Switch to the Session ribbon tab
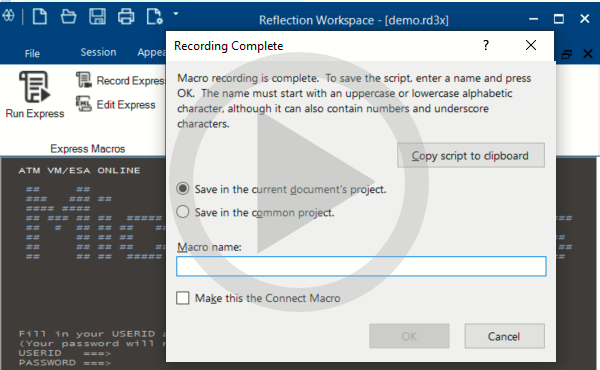The height and width of the screenshot is (370, 600). click(98, 52)
